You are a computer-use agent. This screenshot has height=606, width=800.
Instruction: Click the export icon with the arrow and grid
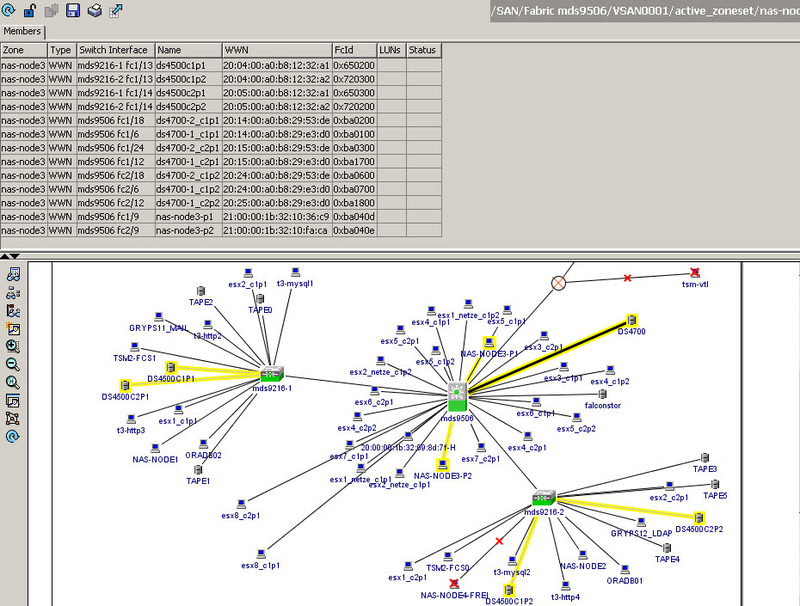click(116, 11)
